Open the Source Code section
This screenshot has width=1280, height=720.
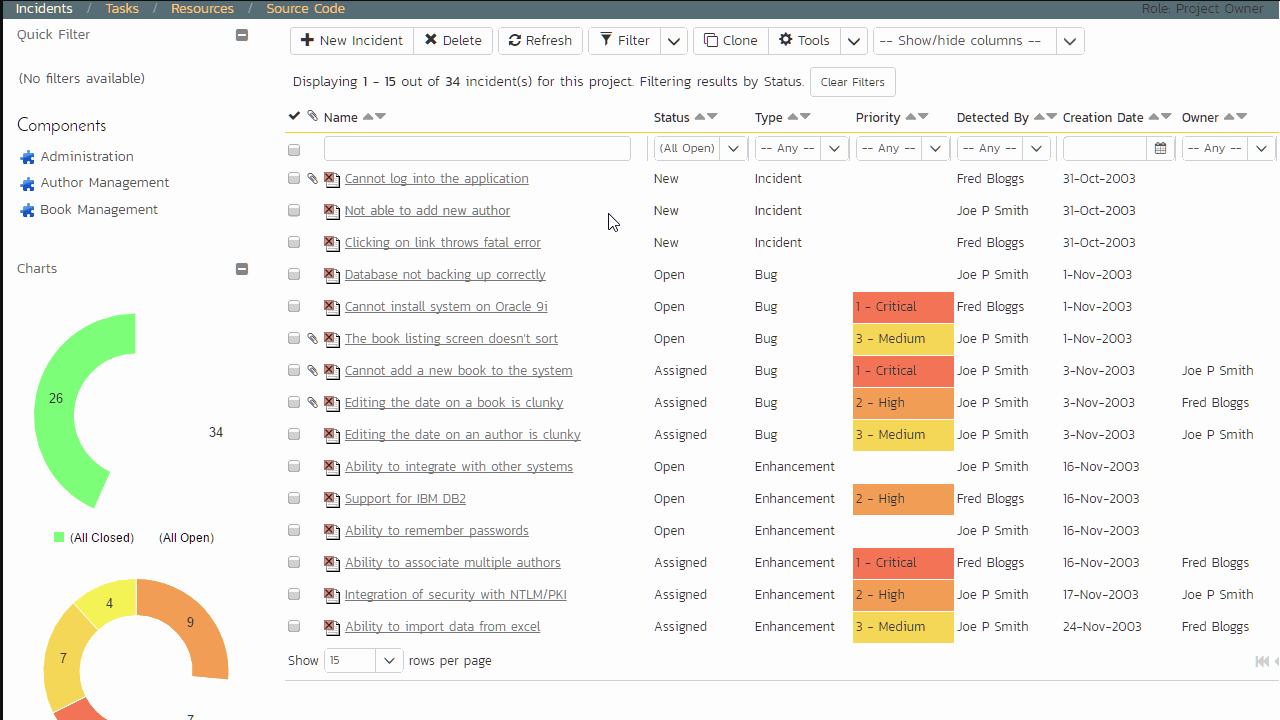tap(305, 8)
